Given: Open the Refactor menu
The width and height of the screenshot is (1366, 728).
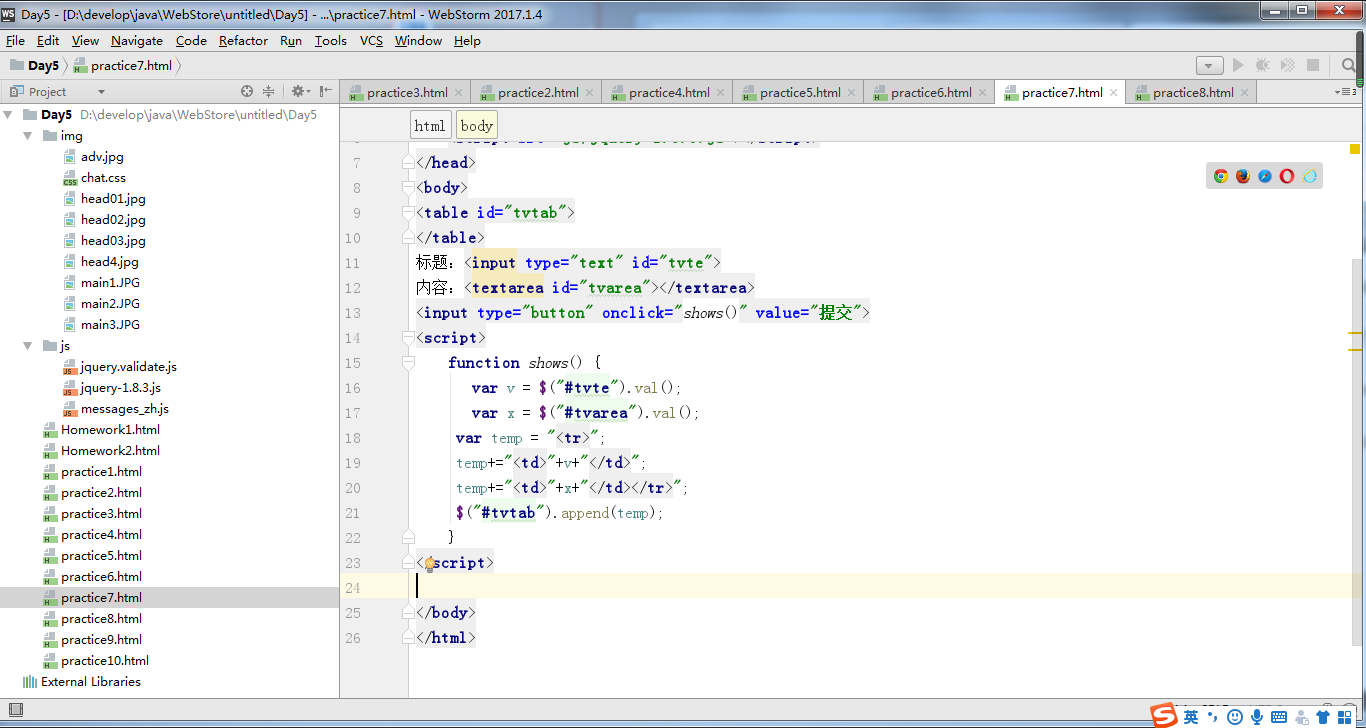Looking at the screenshot, I should pyautogui.click(x=243, y=41).
